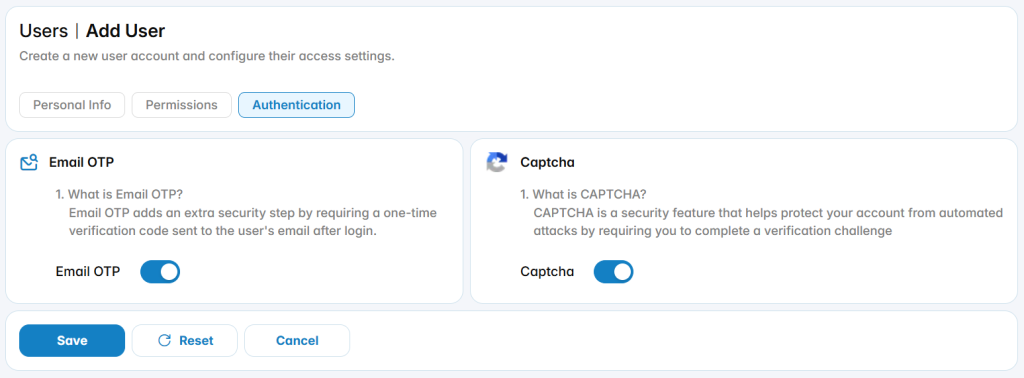Open the Permissions tab
The width and height of the screenshot is (1024, 378).
[182, 105]
